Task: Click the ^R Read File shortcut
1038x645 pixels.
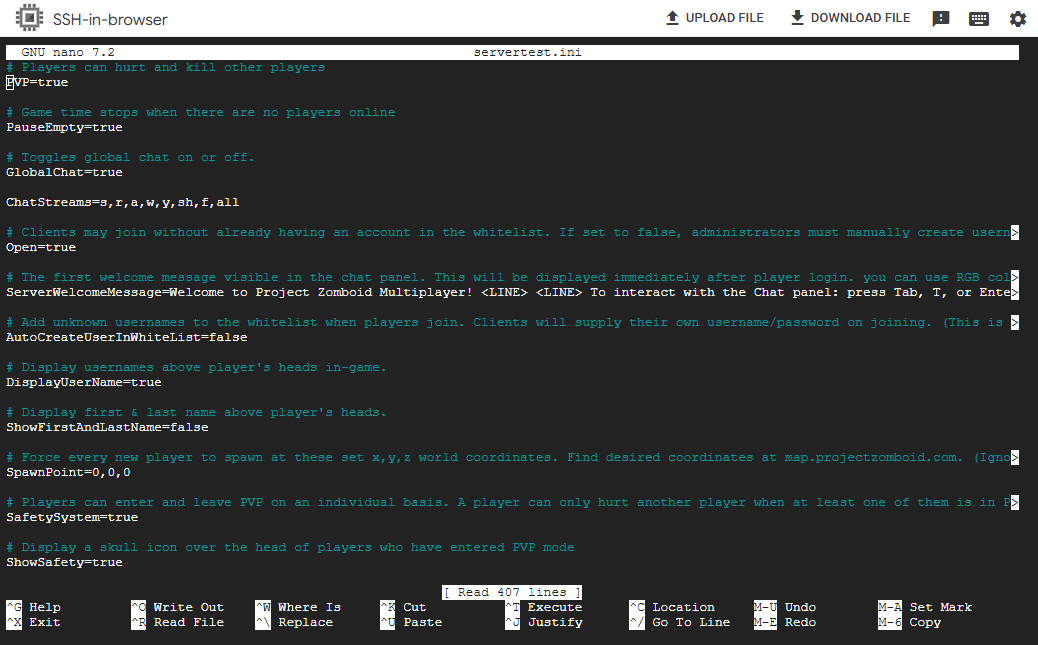Action: click(x=177, y=622)
